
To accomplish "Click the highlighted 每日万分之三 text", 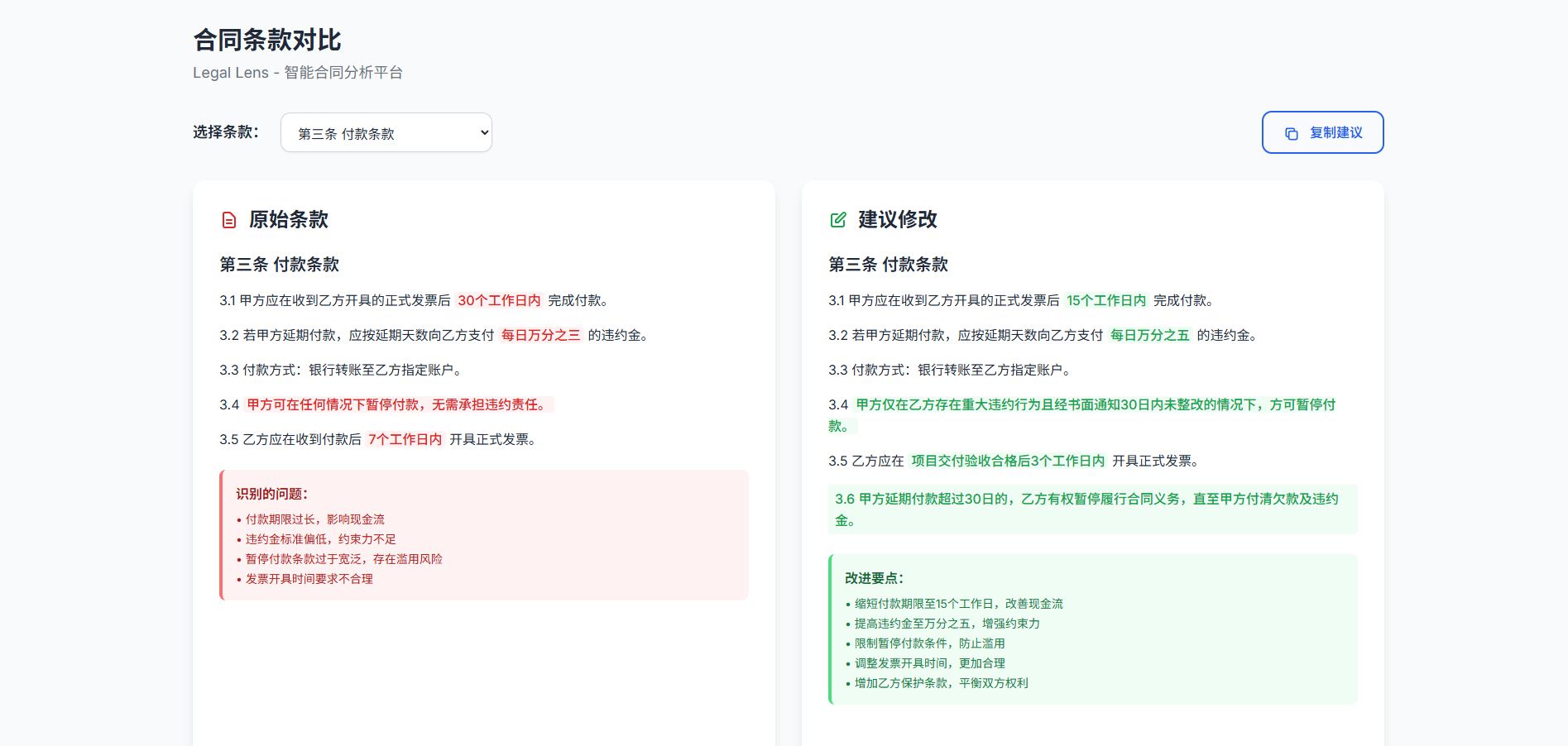I will 540,335.
